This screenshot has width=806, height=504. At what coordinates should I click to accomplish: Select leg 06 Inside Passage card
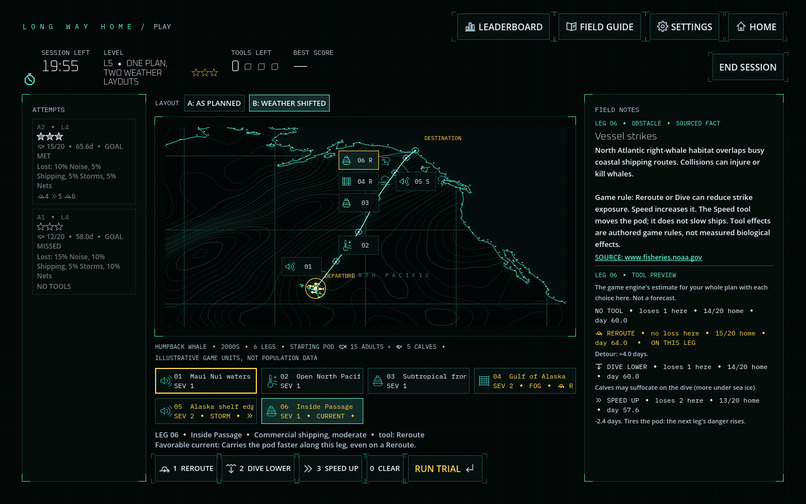click(x=312, y=411)
